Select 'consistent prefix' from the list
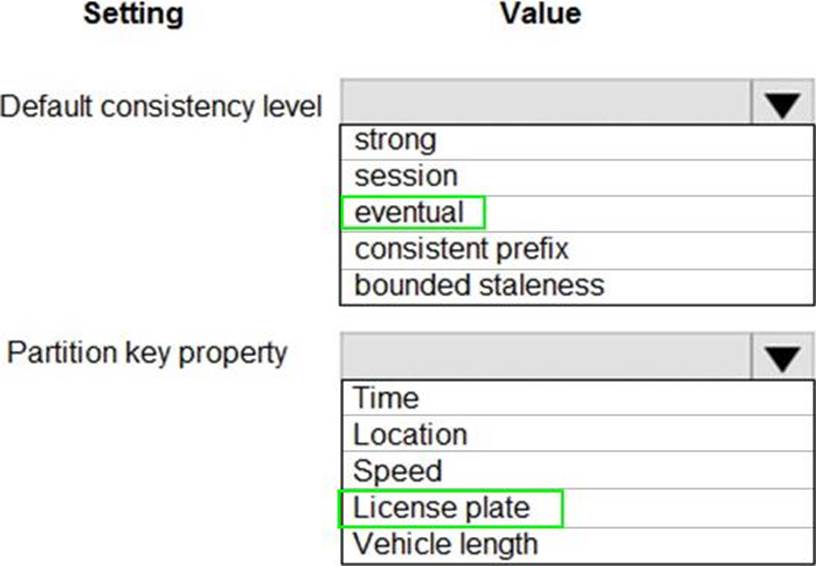816x566 pixels. click(461, 248)
